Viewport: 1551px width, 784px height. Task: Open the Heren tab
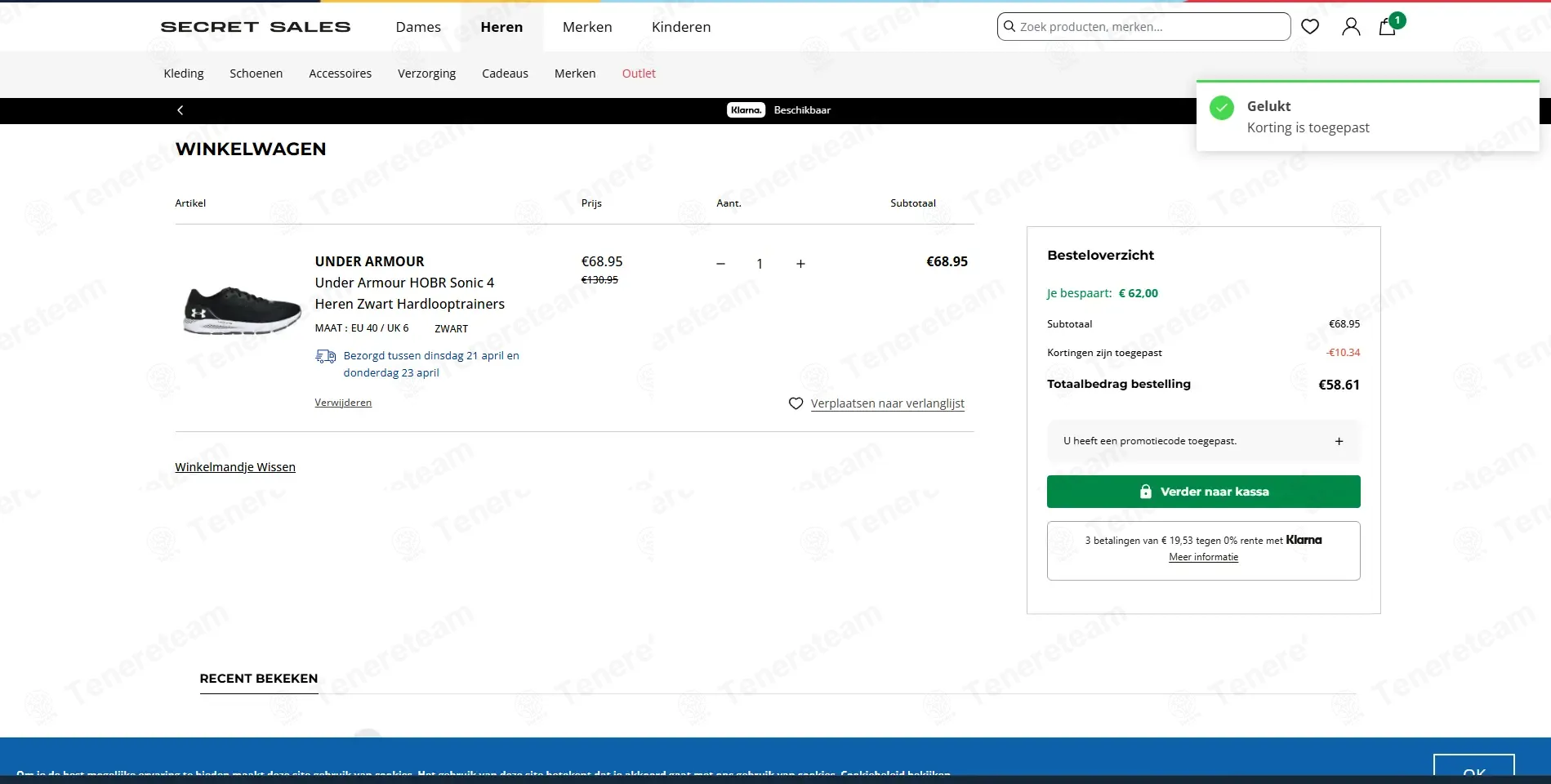click(x=501, y=27)
